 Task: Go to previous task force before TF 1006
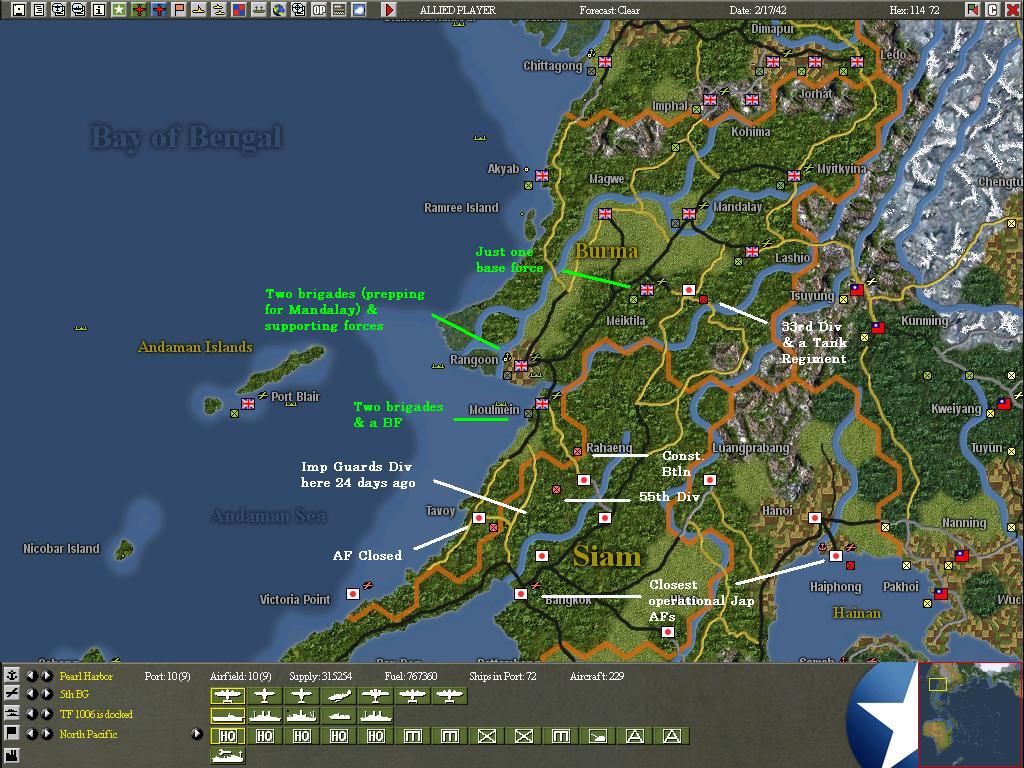pyautogui.click(x=31, y=714)
